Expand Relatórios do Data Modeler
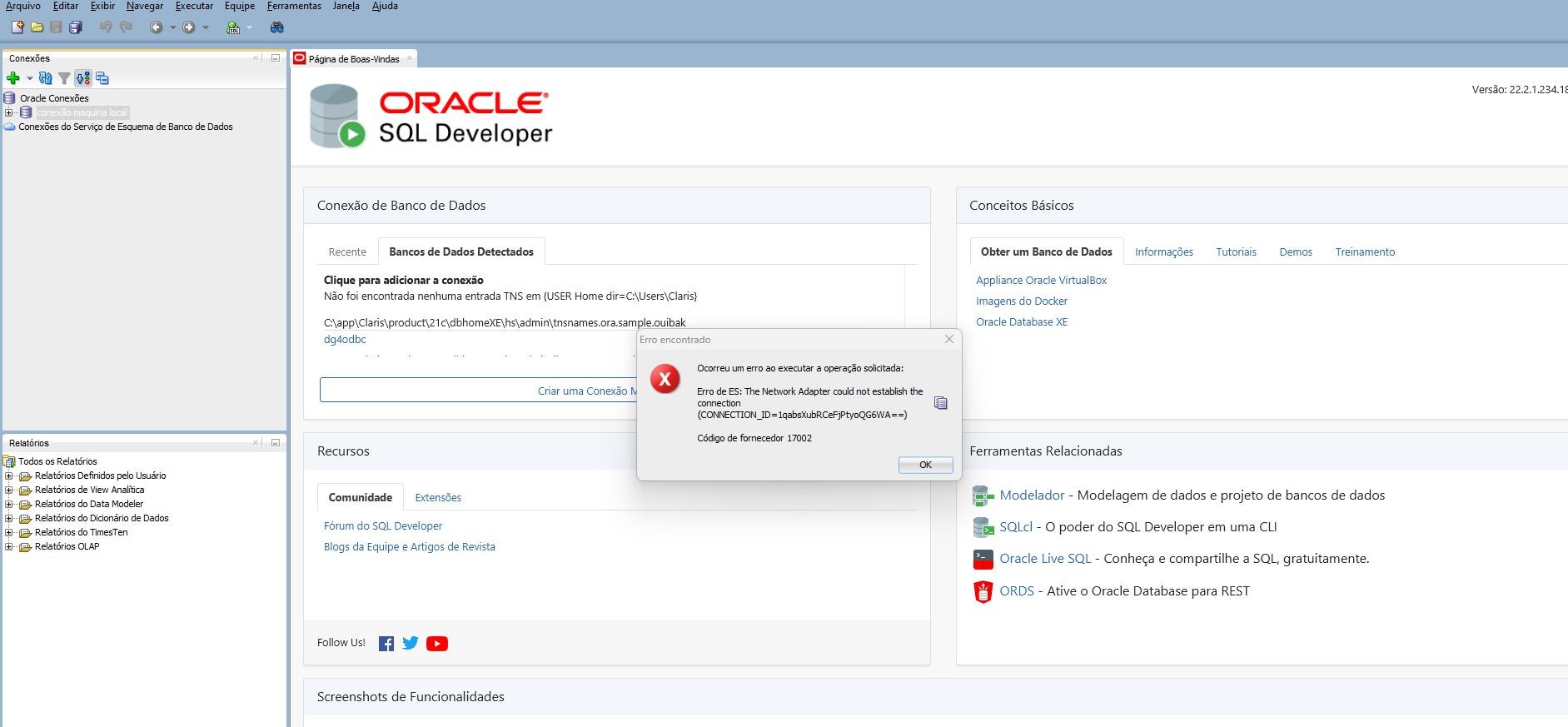The height and width of the screenshot is (727, 1568). (x=8, y=505)
